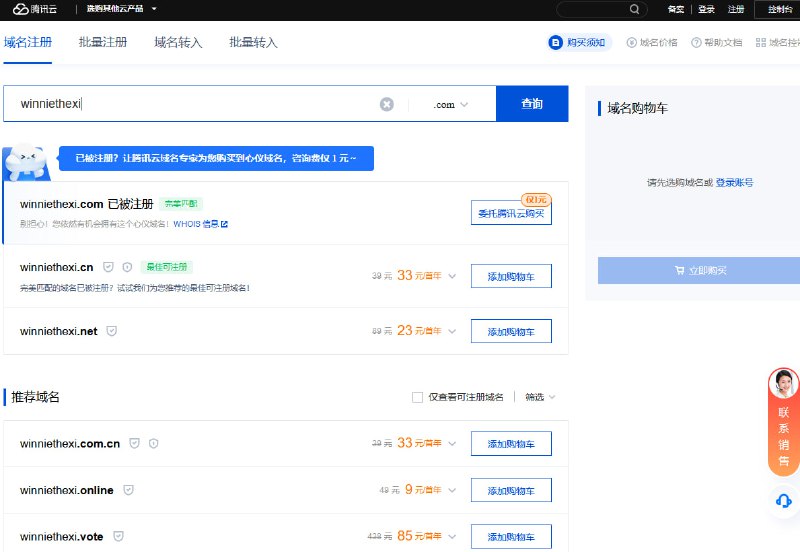
Task: Expand price options for winniethexi.cn
Action: click(x=452, y=276)
